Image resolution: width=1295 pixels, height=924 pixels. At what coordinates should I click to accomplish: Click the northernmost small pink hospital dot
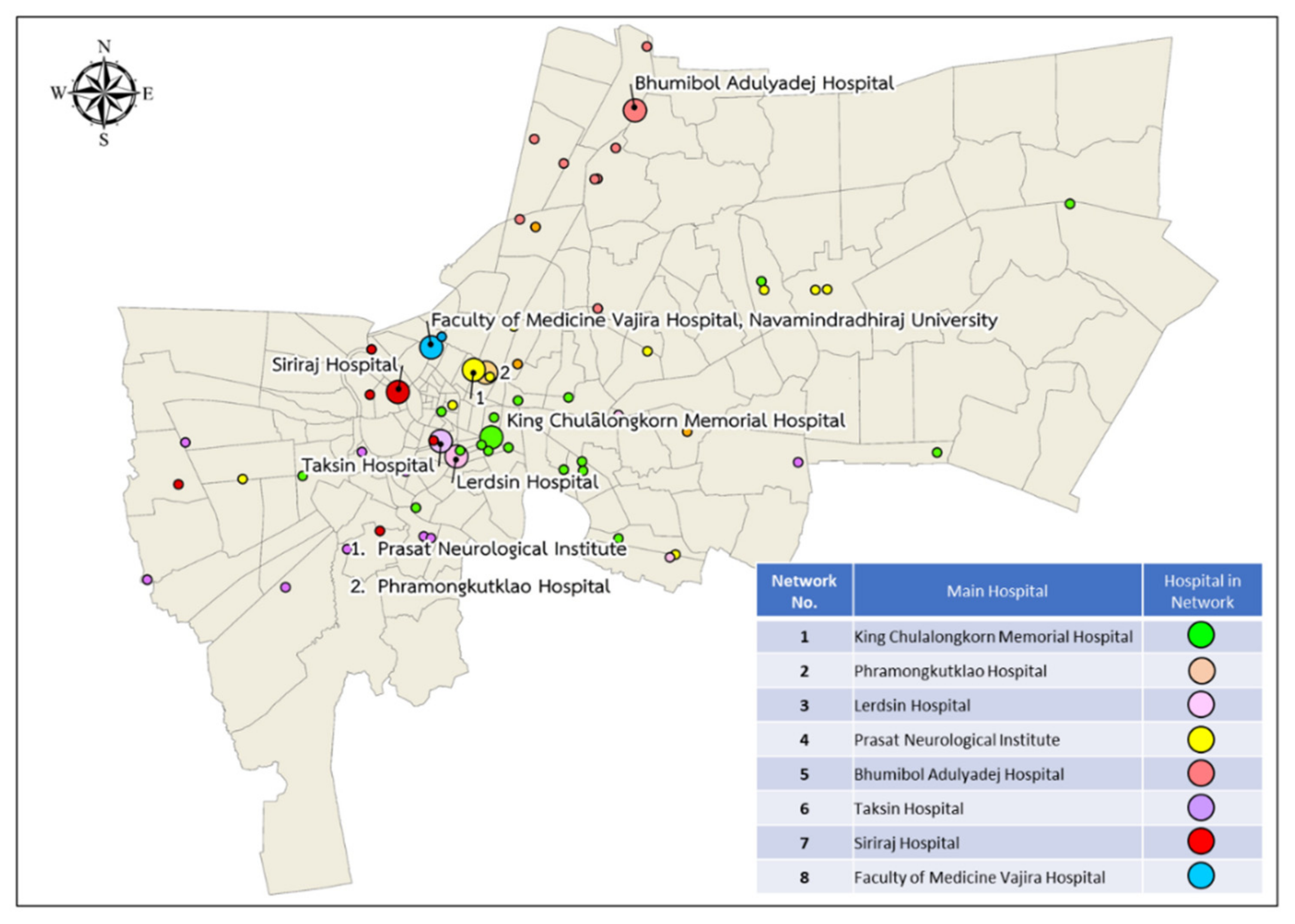point(647,47)
